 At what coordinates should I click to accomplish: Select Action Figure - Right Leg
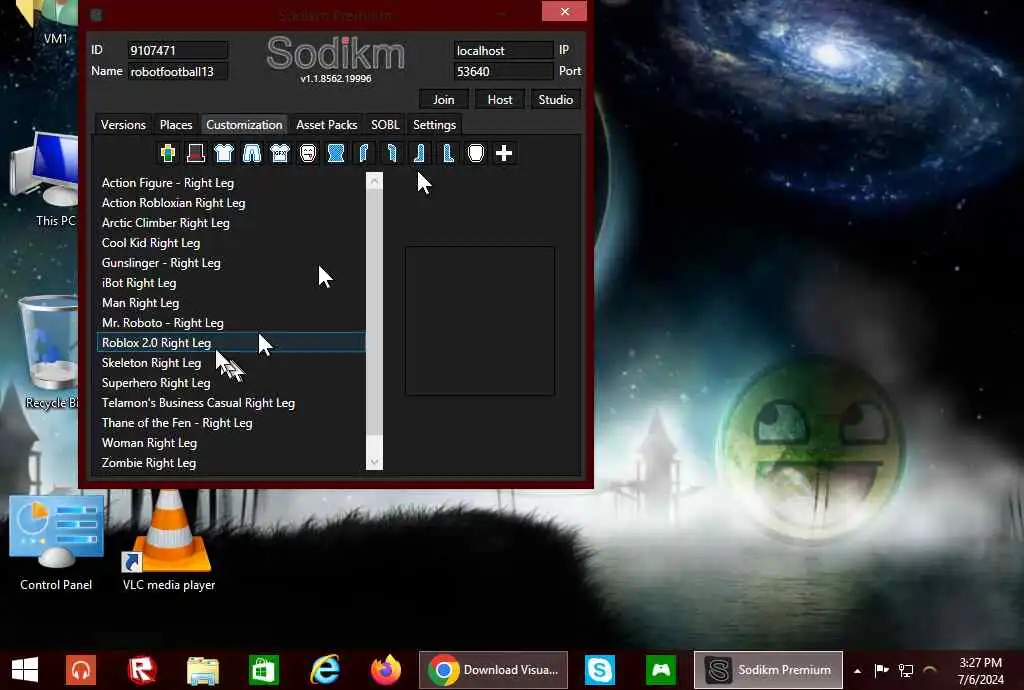pyautogui.click(x=231, y=183)
